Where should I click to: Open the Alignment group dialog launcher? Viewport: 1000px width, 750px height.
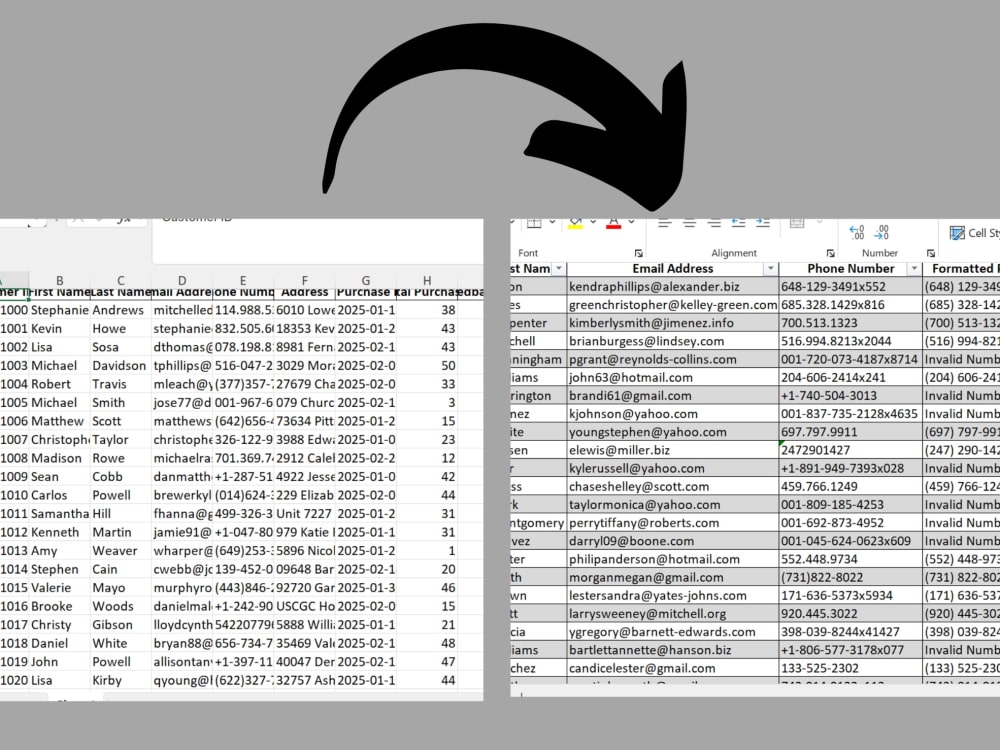click(x=830, y=253)
